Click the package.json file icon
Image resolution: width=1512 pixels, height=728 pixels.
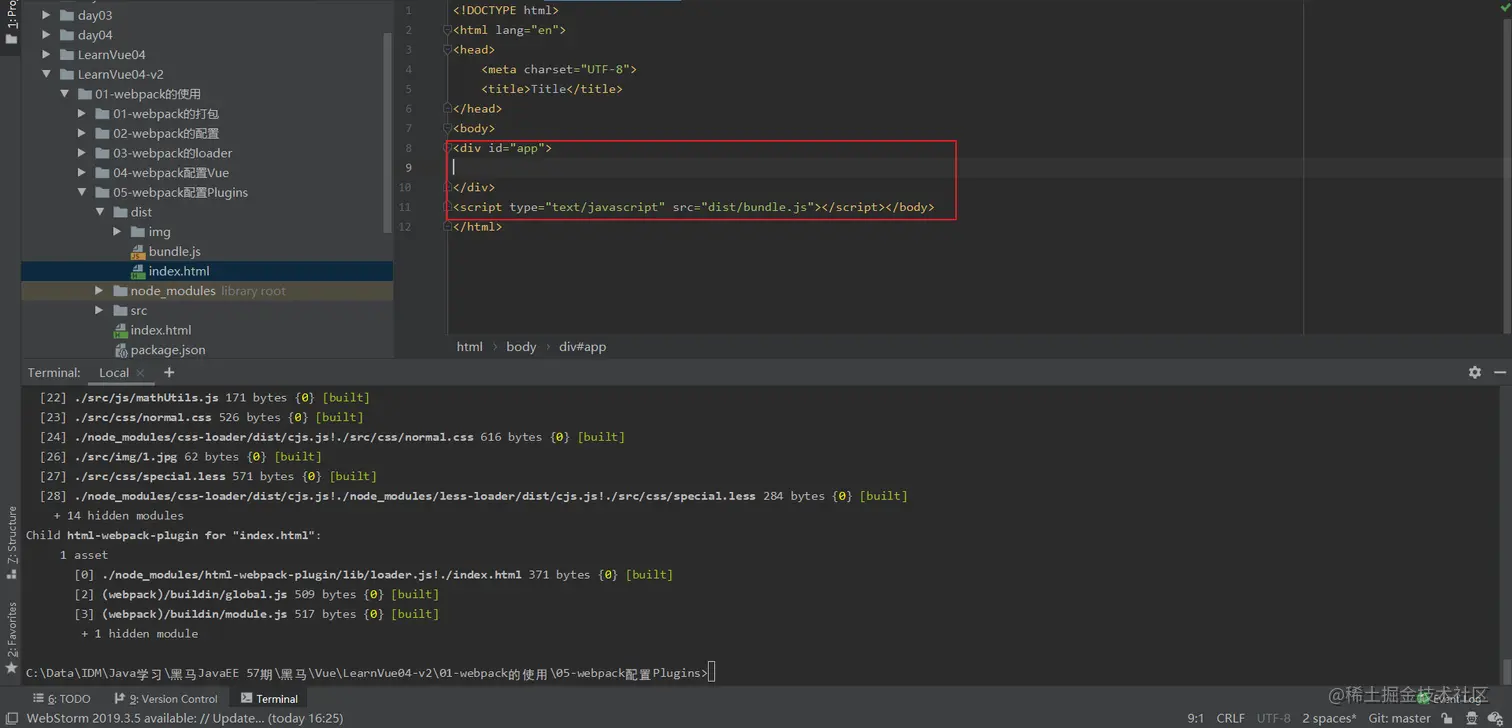tap(120, 350)
